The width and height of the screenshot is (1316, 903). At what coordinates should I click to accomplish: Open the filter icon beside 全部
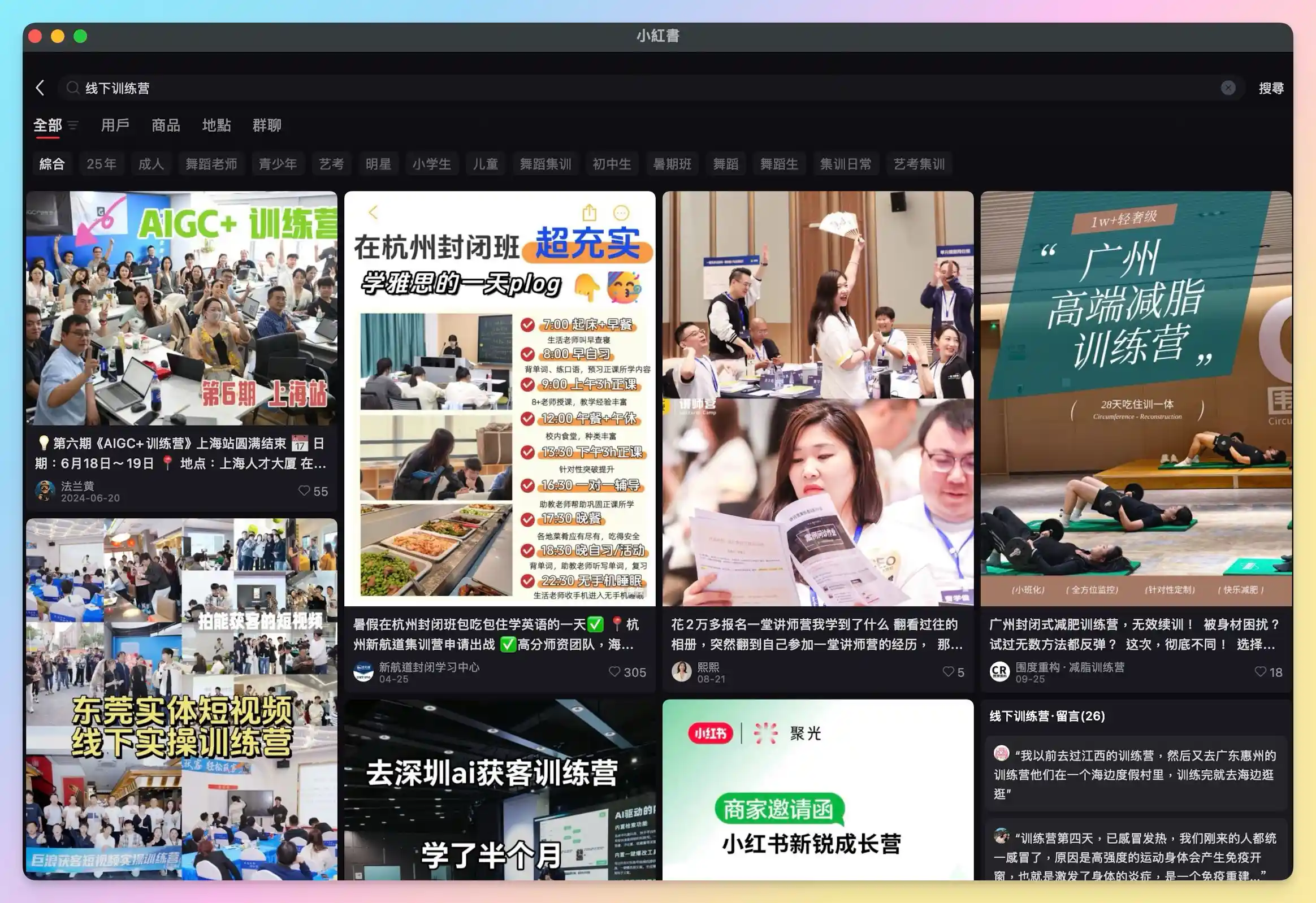click(73, 125)
